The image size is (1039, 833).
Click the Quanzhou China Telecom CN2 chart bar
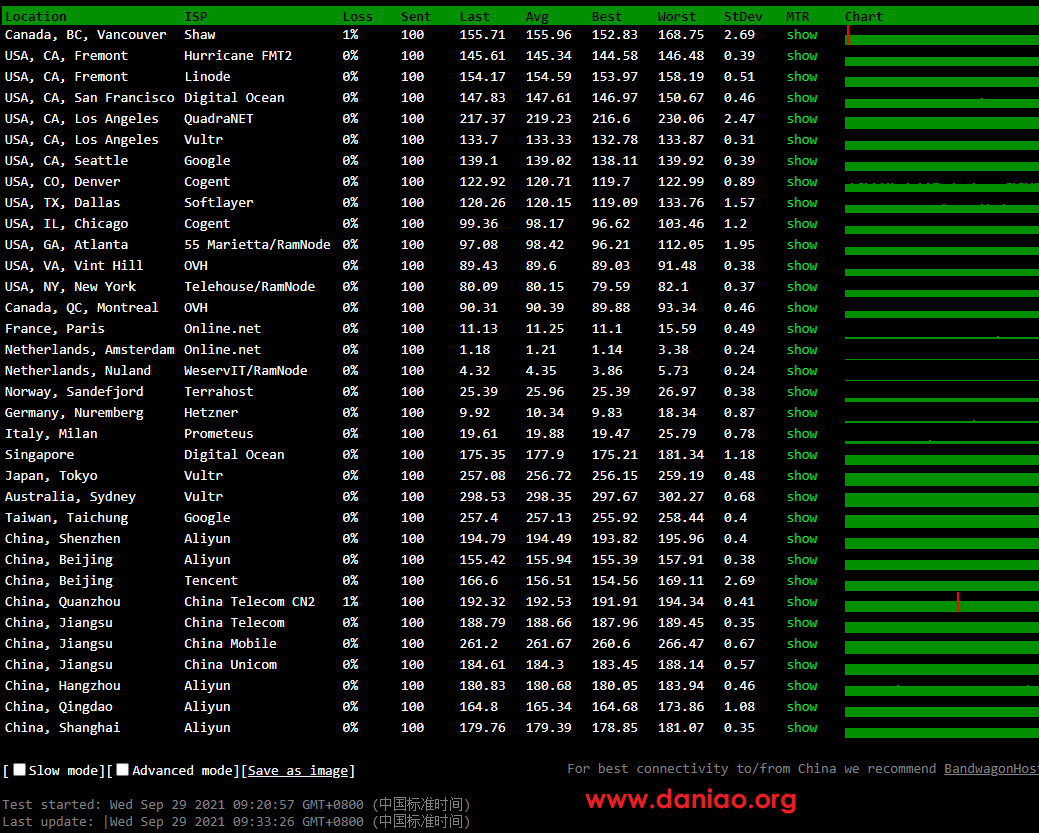pyautogui.click(x=942, y=606)
